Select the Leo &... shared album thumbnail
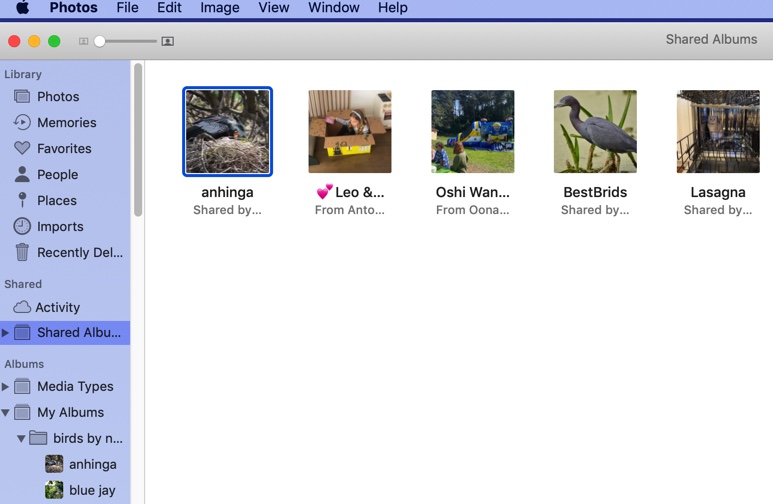This screenshot has height=504, width=773. click(x=350, y=132)
